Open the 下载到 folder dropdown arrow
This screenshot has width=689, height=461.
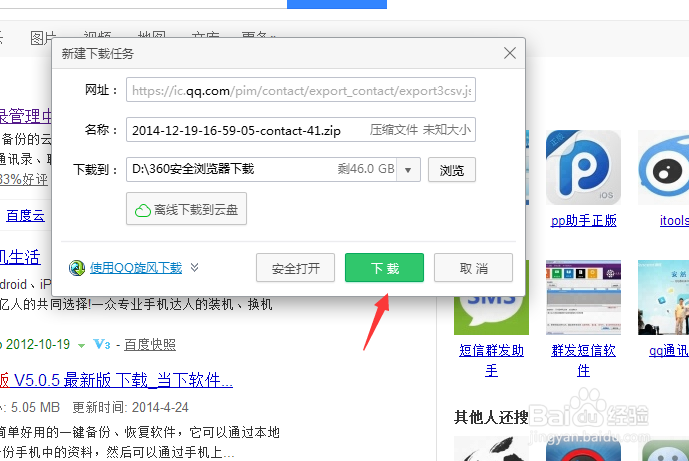click(x=408, y=170)
